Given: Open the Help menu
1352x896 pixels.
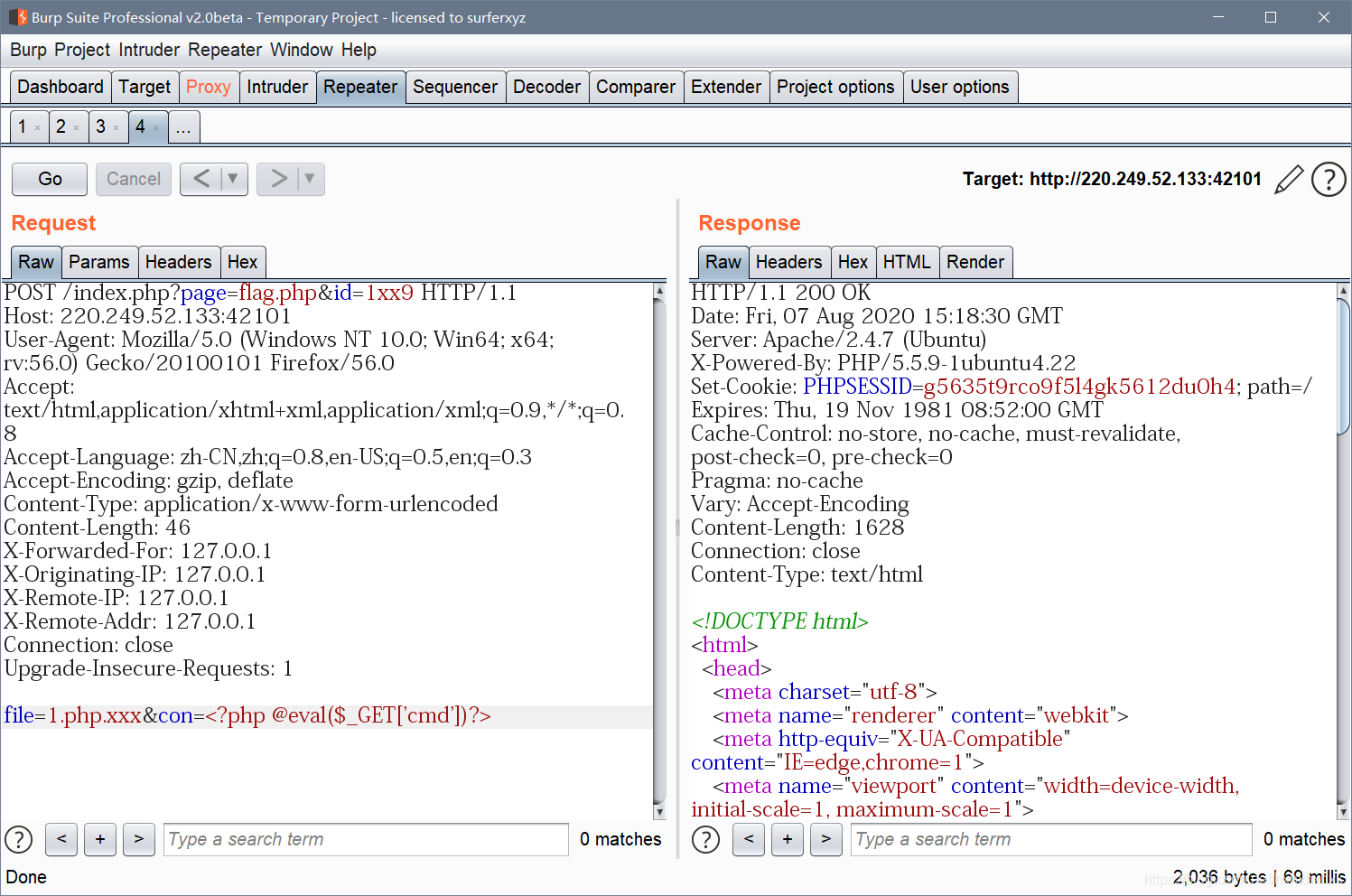Looking at the screenshot, I should [359, 50].
